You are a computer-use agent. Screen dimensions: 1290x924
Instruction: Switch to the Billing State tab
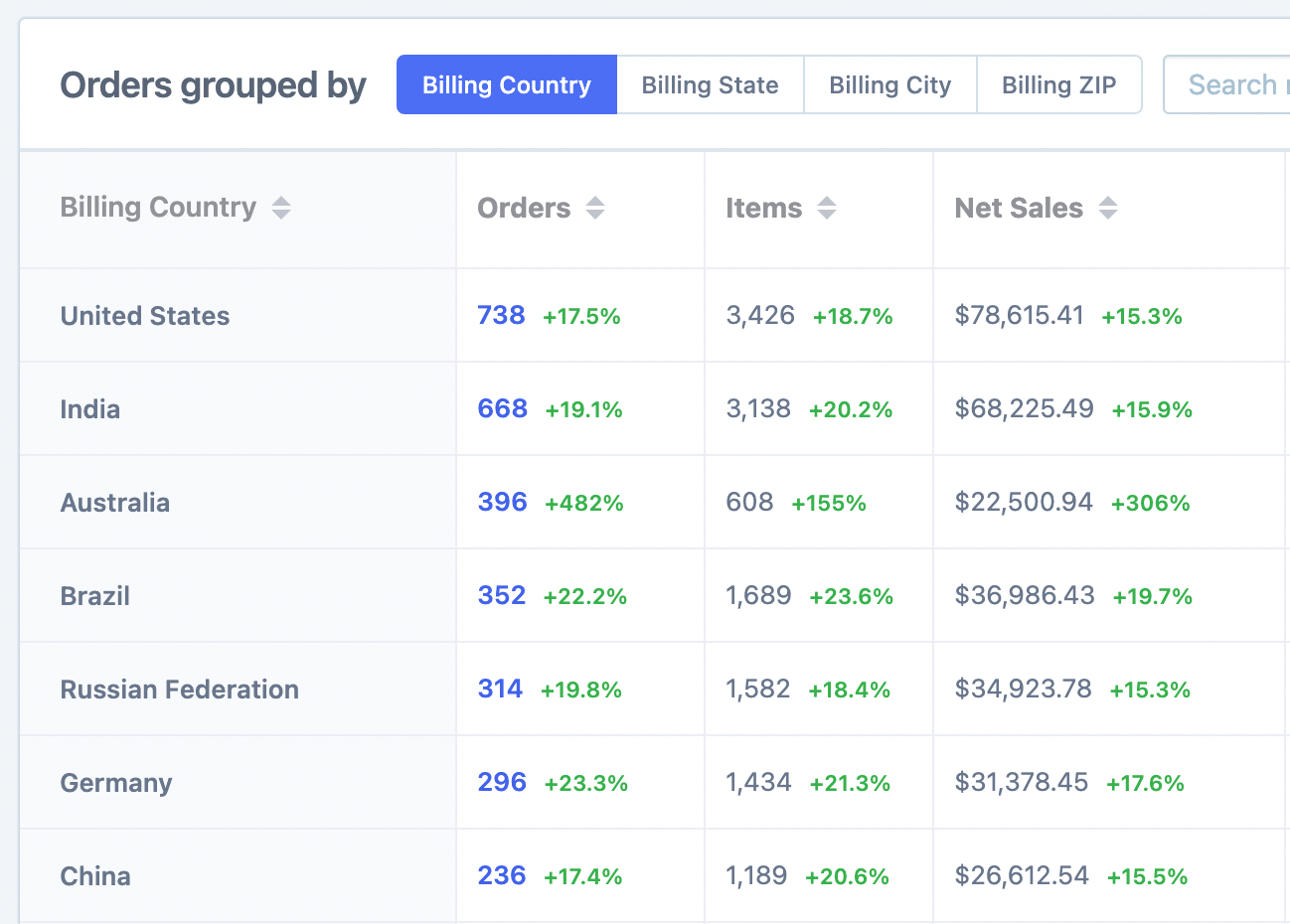(710, 84)
